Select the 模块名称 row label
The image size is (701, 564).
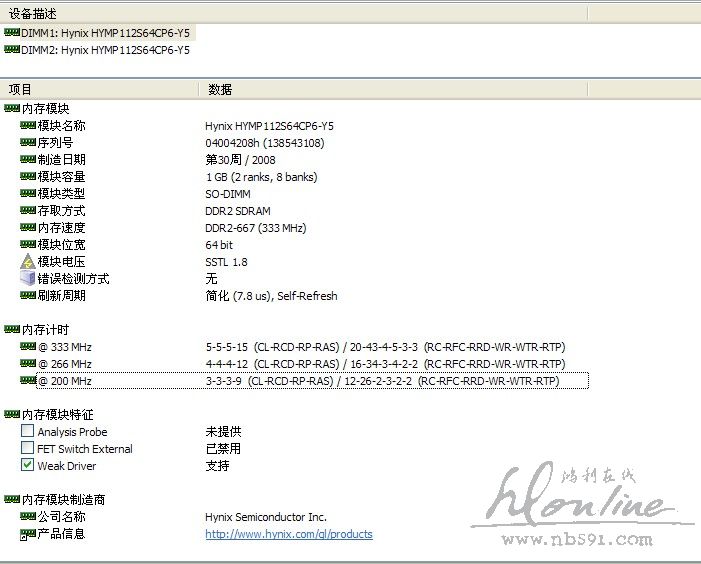point(61,126)
